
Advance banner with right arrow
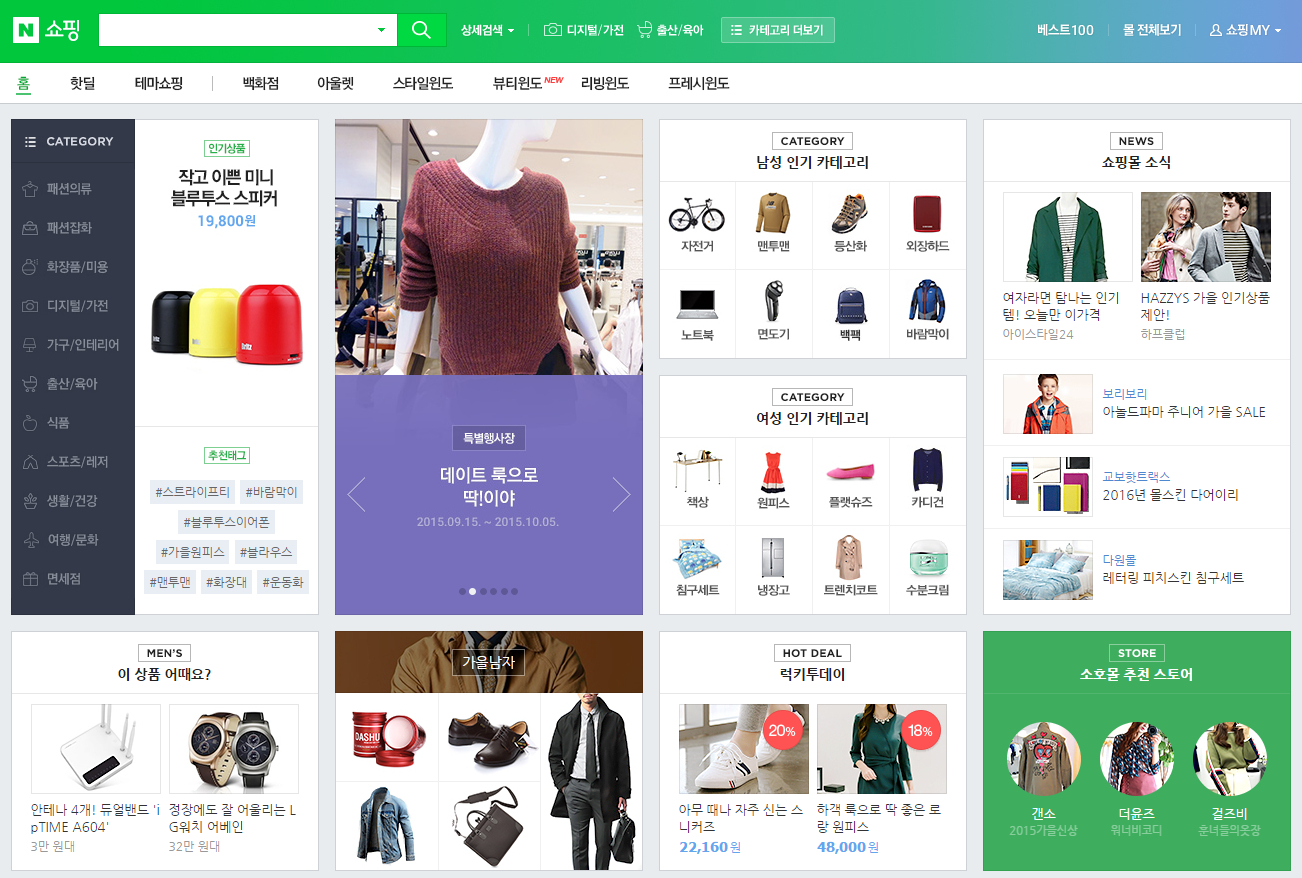pos(621,494)
